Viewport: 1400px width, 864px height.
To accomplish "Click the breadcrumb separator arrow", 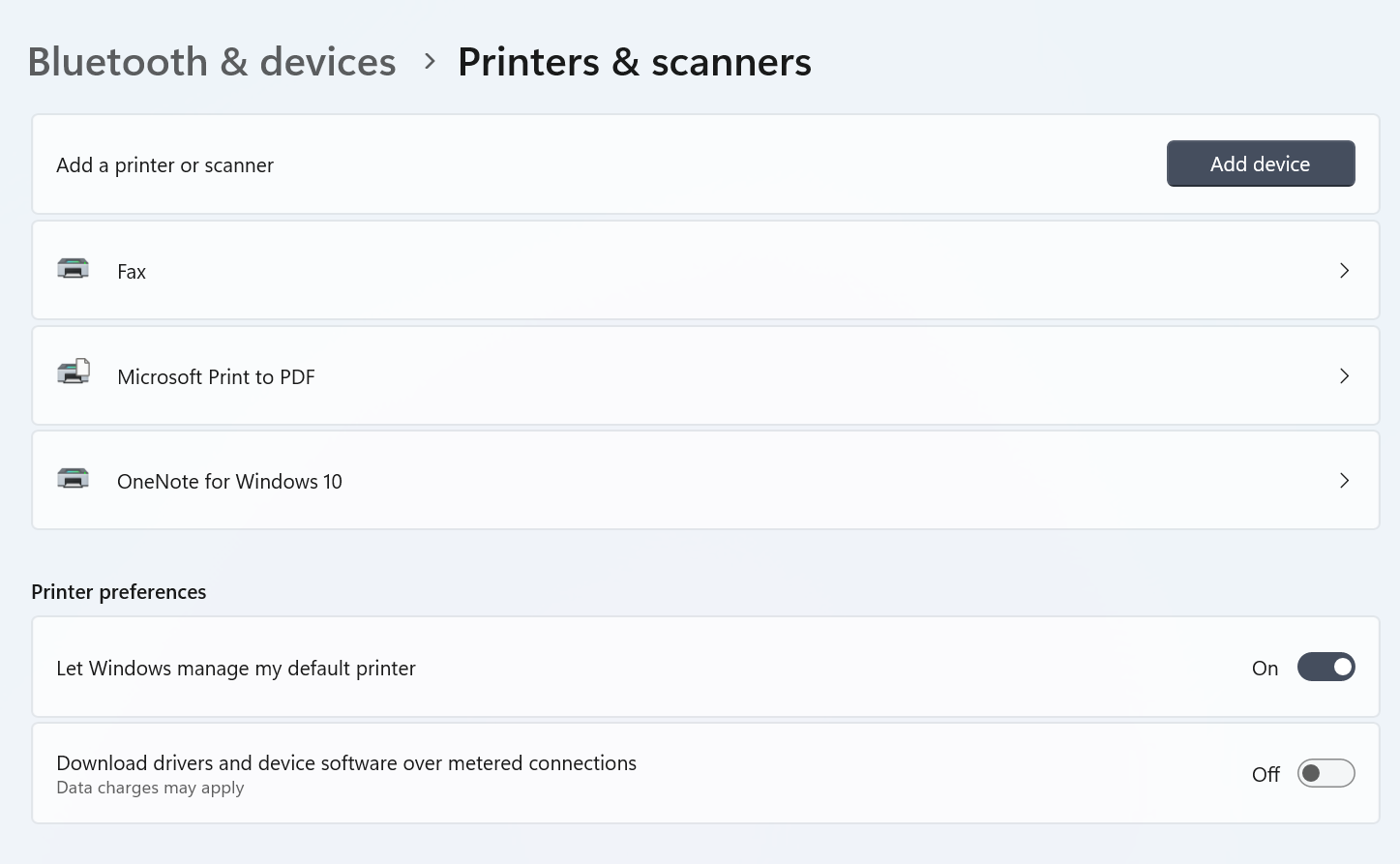I will coord(430,62).
